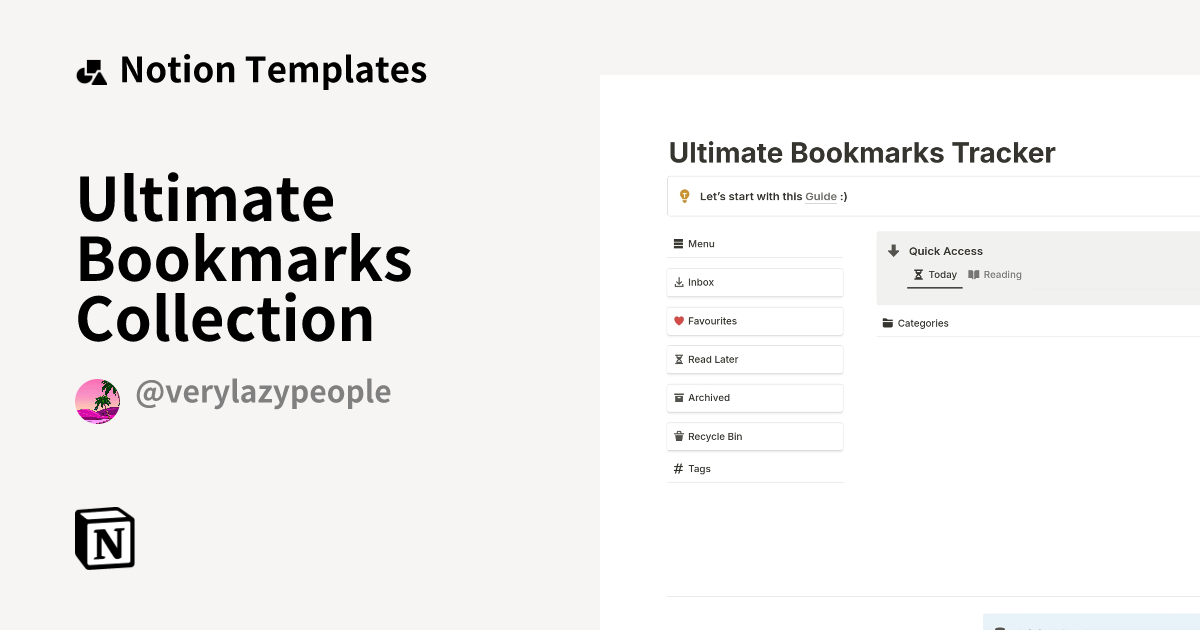This screenshot has width=1200, height=630.
Task: Click the lightbulb icon in the callout
Action: pos(684,196)
